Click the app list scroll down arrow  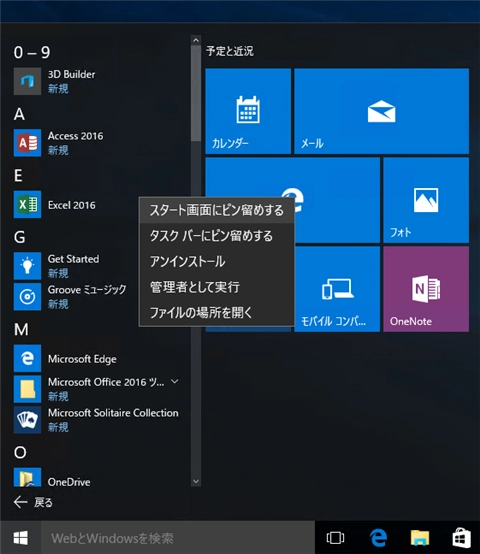196,481
